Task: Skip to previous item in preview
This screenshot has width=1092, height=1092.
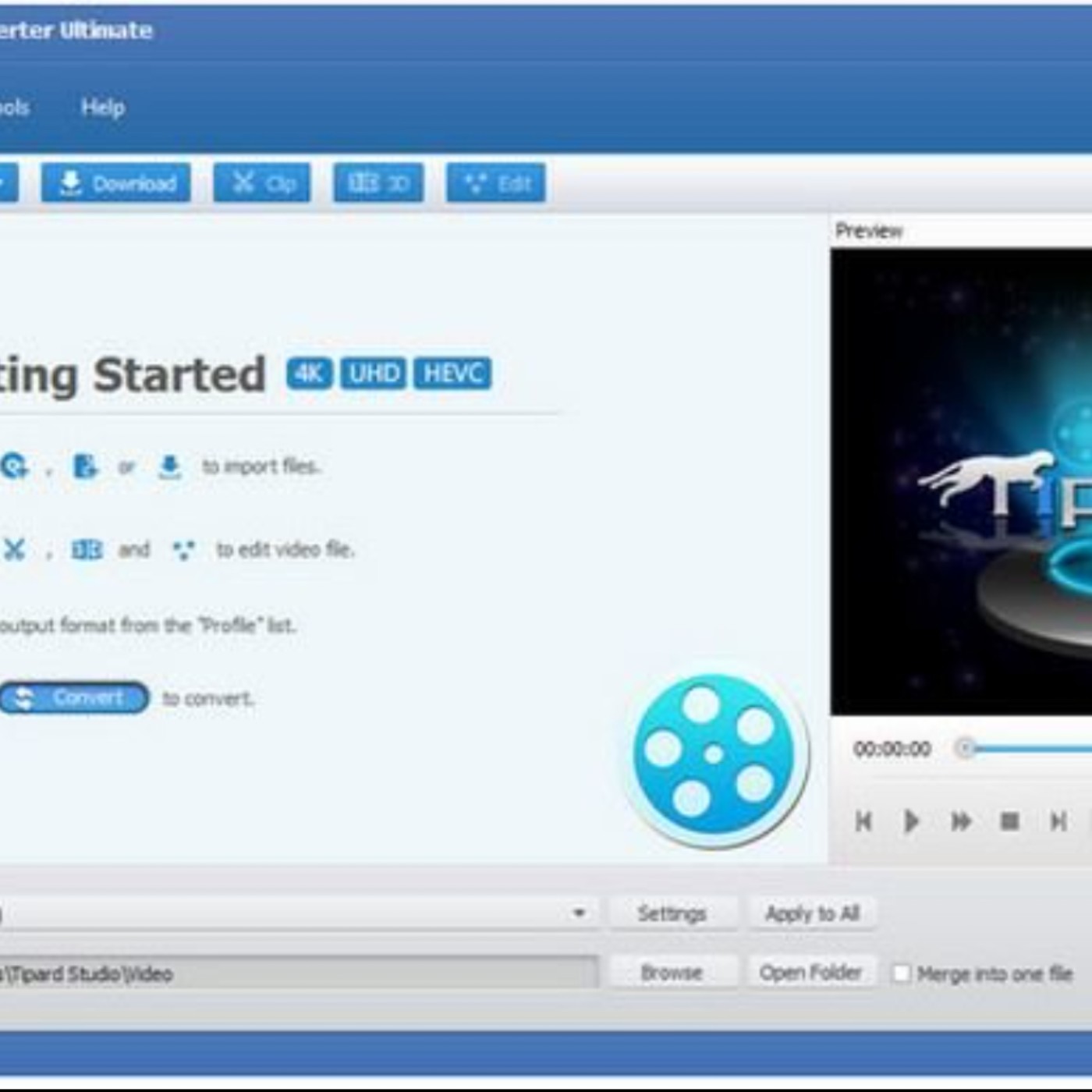Action: 863,821
